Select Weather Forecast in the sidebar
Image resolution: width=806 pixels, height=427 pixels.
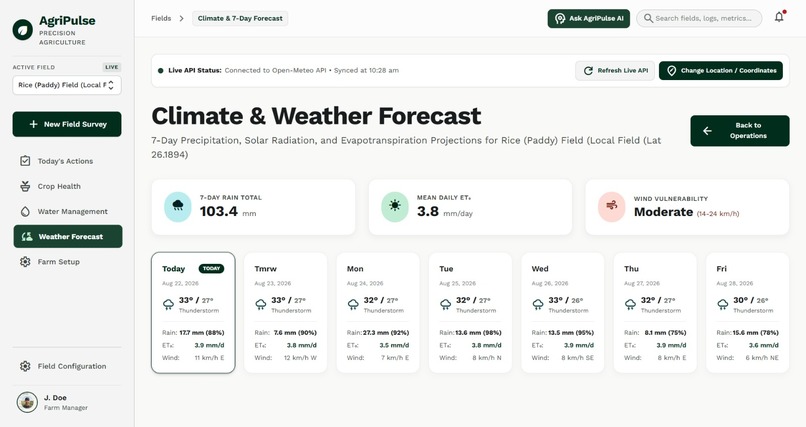click(68, 236)
